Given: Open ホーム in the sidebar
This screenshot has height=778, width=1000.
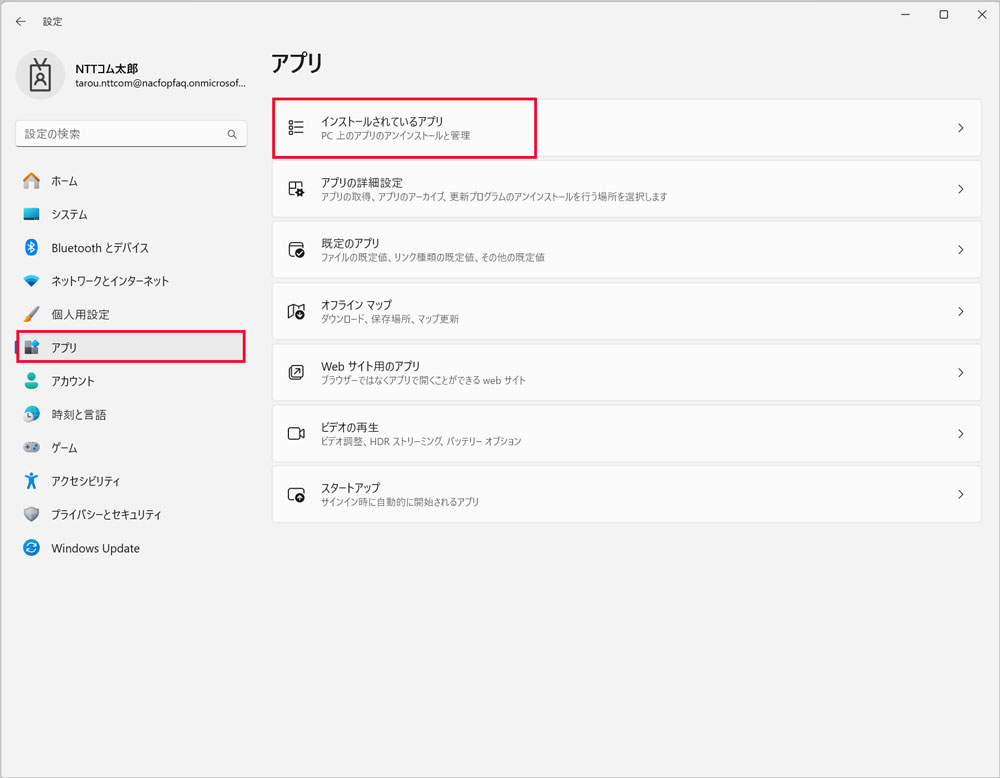Looking at the screenshot, I should point(64,181).
